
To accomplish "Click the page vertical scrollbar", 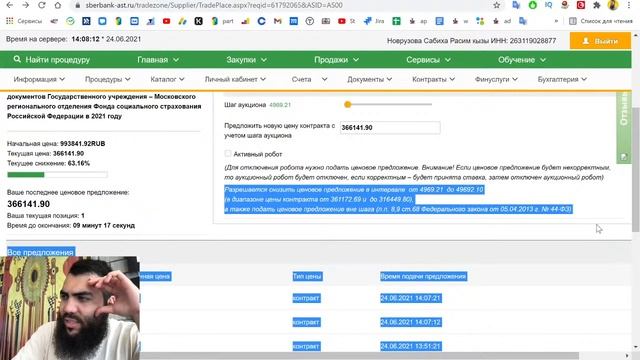I will pos(636,171).
